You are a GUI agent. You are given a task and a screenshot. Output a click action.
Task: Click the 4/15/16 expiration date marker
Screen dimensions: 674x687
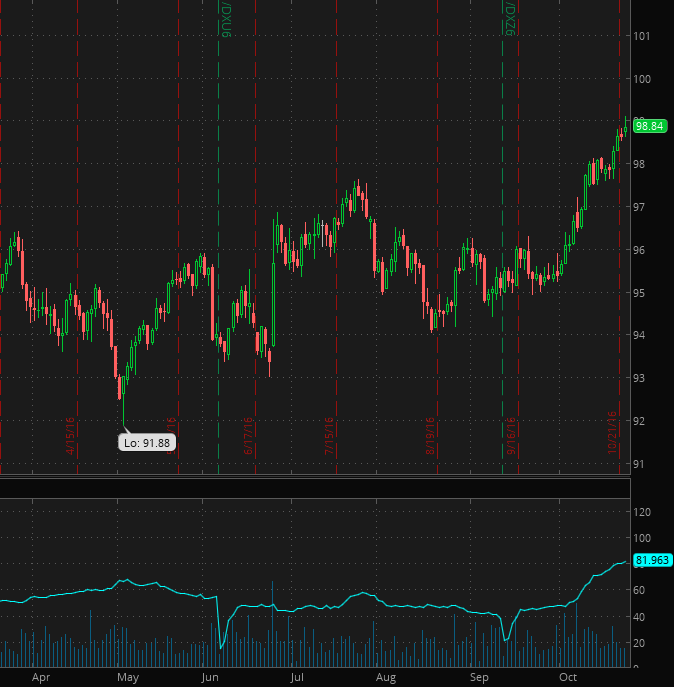(71, 437)
